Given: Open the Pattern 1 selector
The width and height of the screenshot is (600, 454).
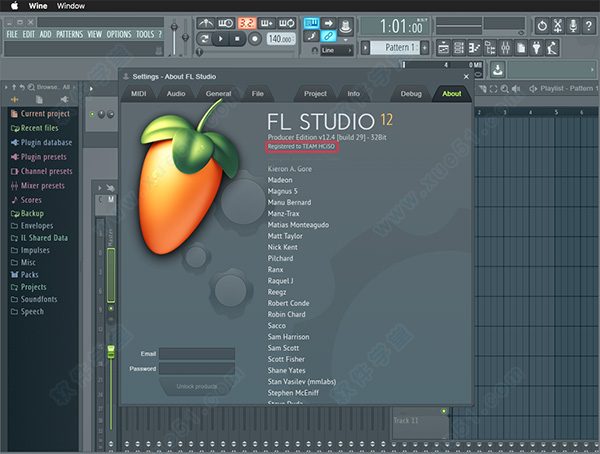Looking at the screenshot, I should [x=396, y=47].
